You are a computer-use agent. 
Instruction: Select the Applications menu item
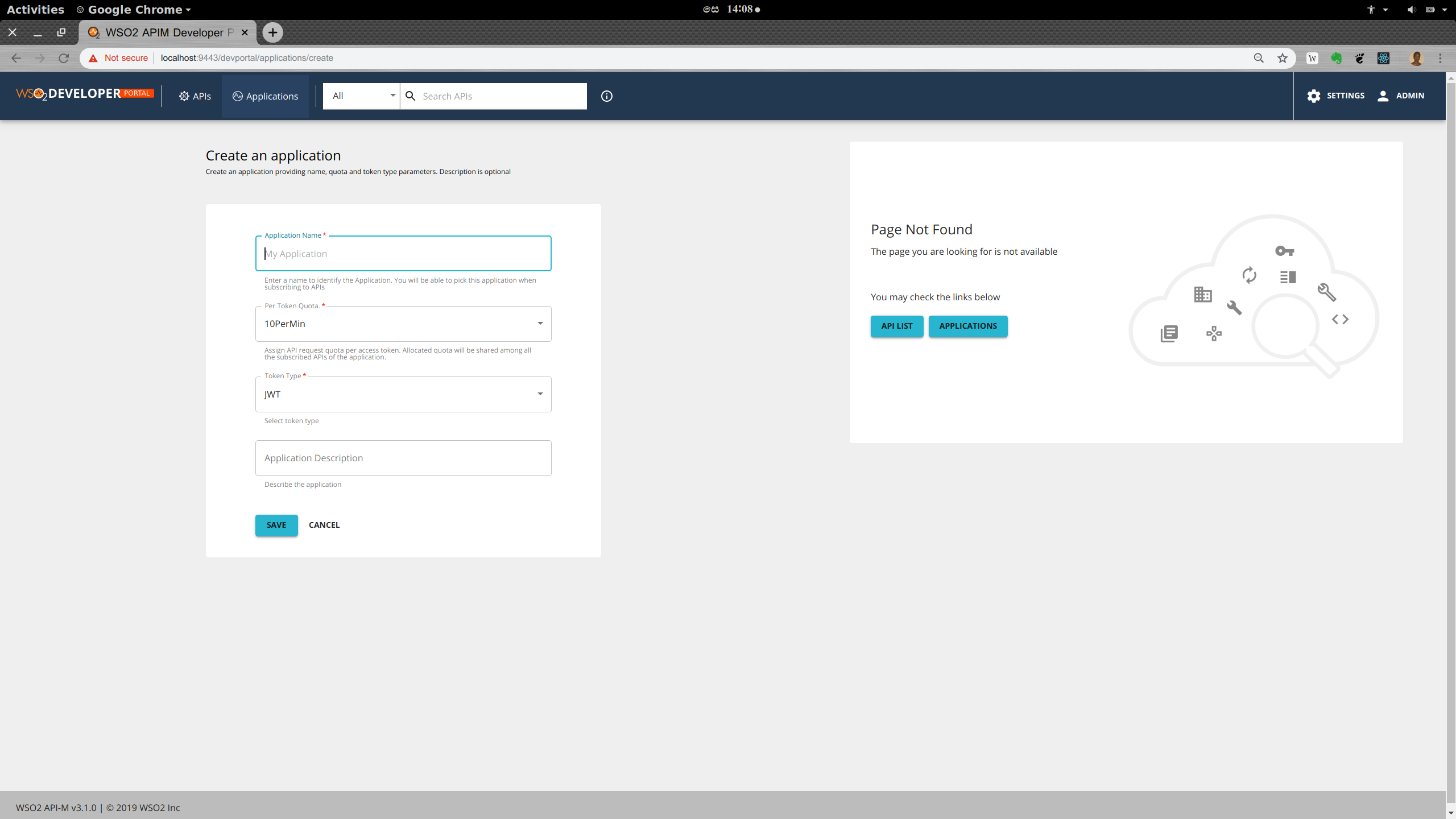pyautogui.click(x=265, y=96)
